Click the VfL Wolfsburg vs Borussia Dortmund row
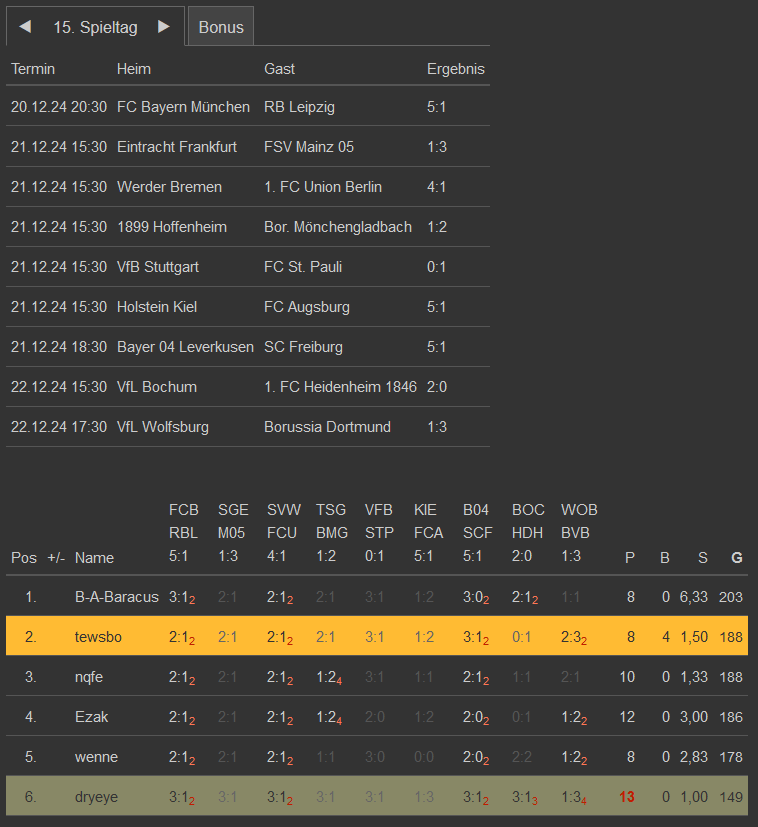 point(248,427)
